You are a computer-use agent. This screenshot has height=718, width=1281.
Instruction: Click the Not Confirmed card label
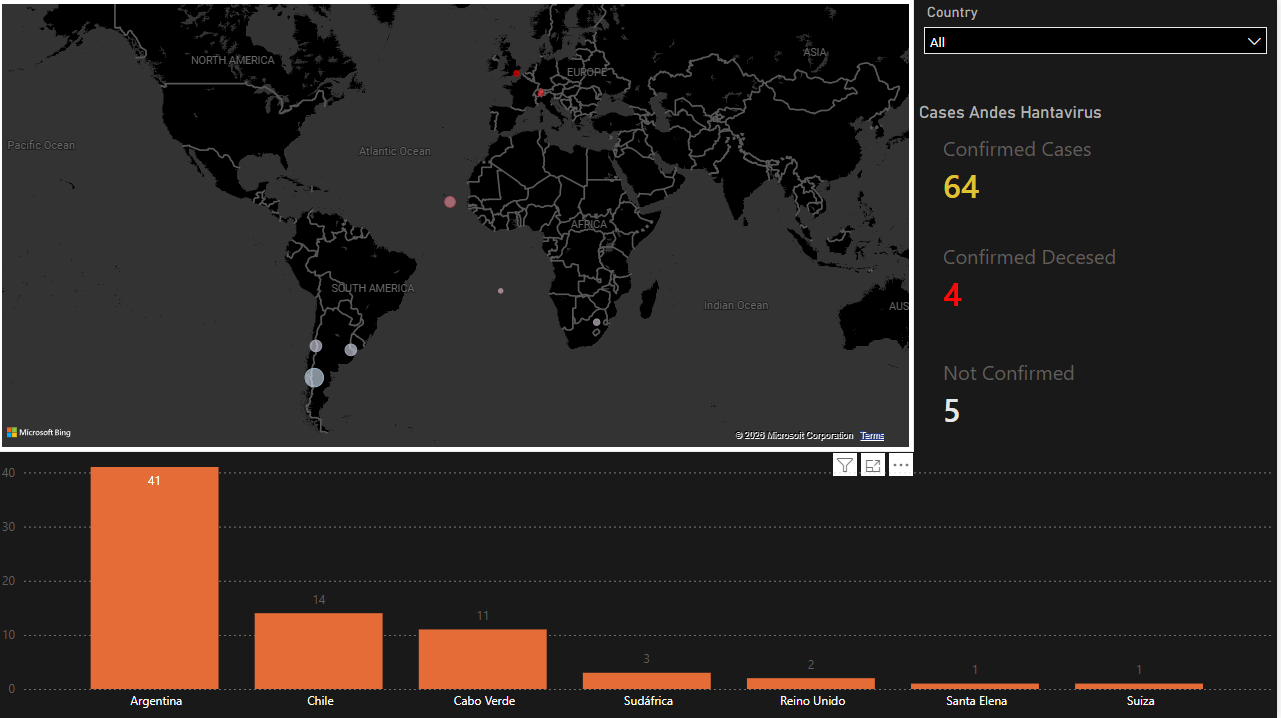click(1009, 373)
